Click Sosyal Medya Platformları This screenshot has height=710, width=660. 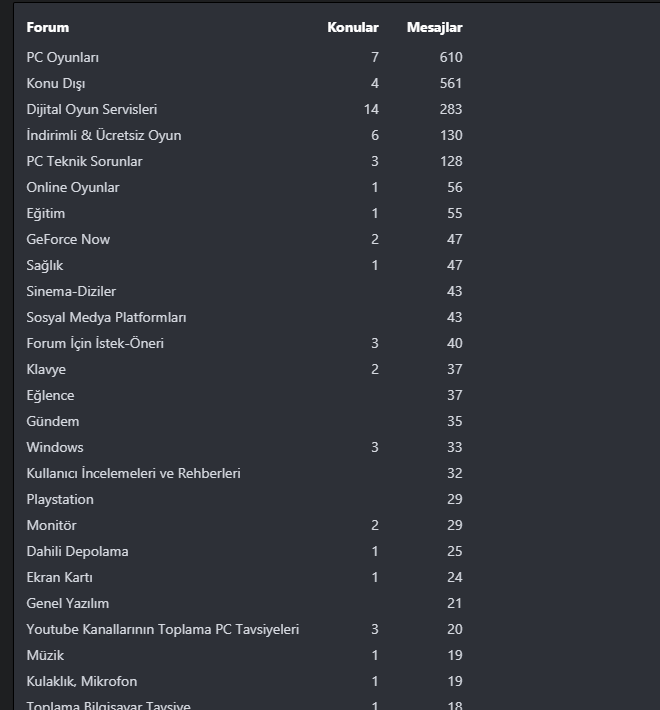click(106, 317)
